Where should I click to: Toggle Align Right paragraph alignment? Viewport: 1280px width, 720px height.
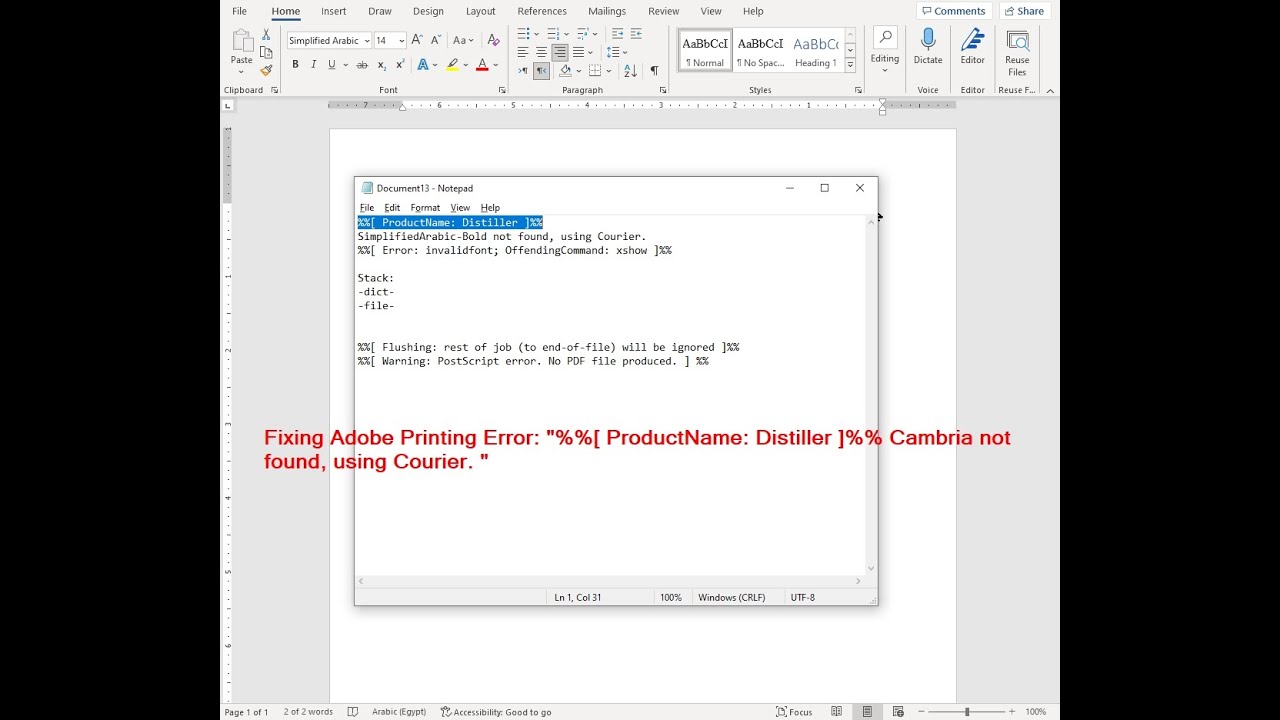(x=560, y=52)
